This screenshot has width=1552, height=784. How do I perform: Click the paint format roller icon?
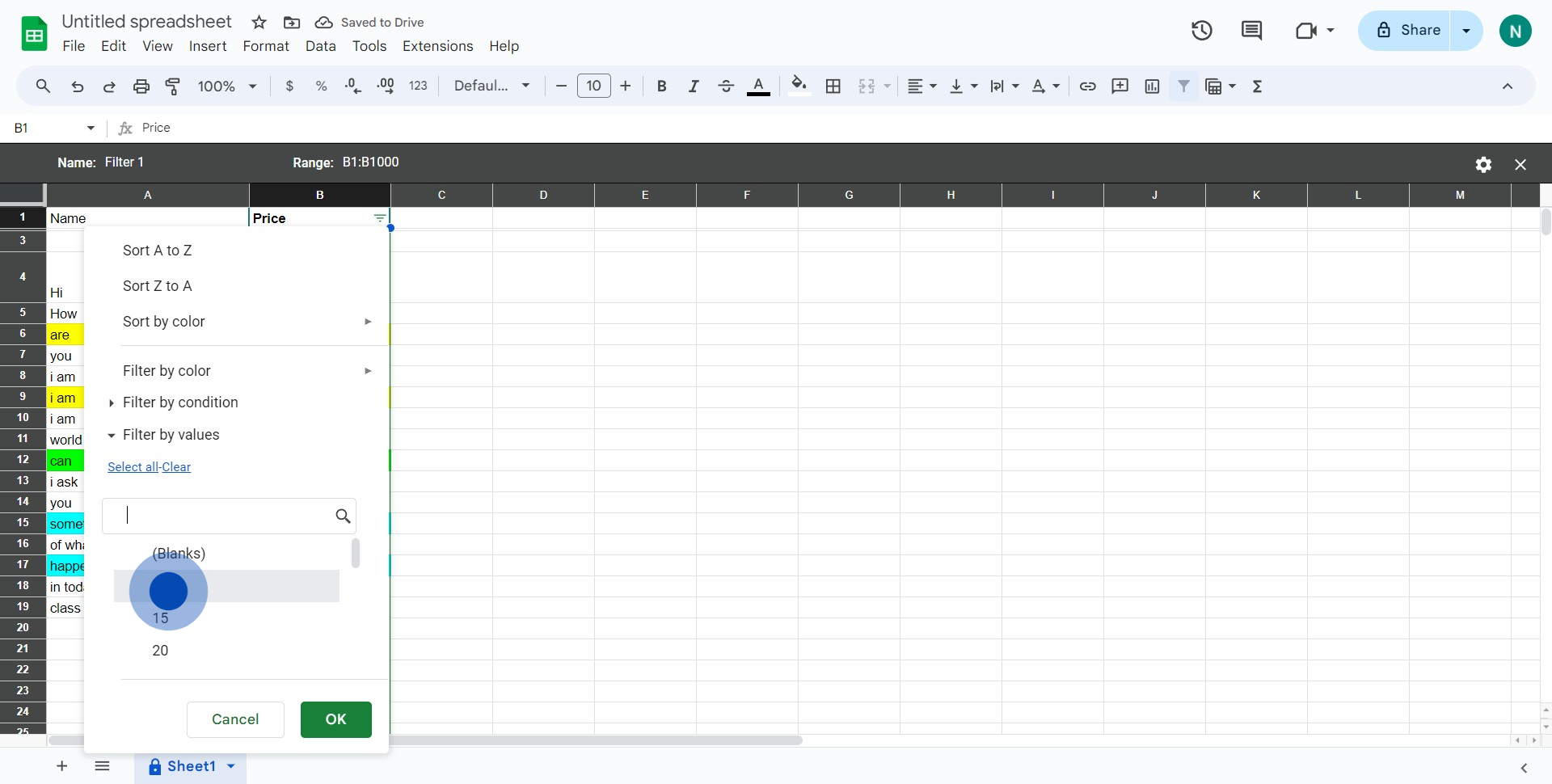coord(173,86)
